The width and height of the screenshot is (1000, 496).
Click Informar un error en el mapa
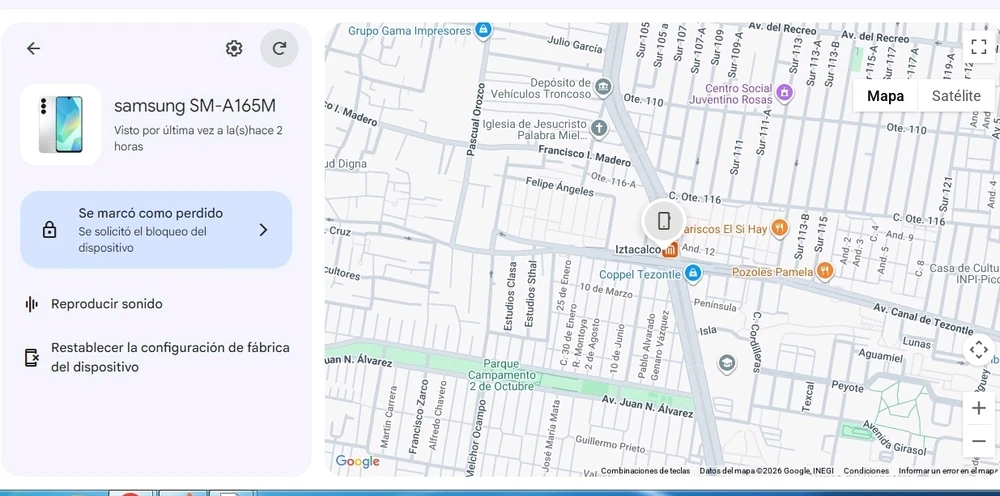coord(946,471)
